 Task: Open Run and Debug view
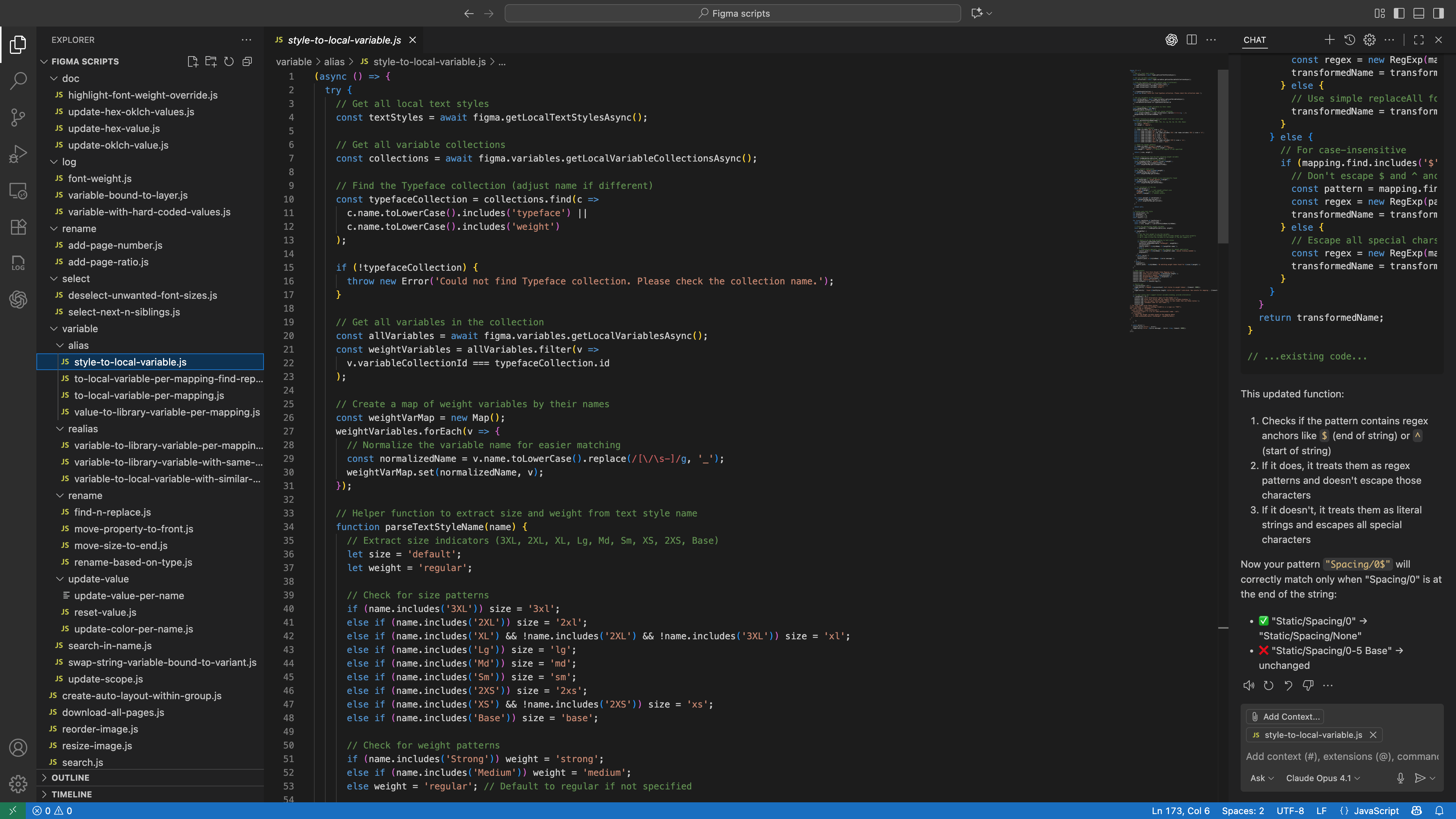click(18, 154)
